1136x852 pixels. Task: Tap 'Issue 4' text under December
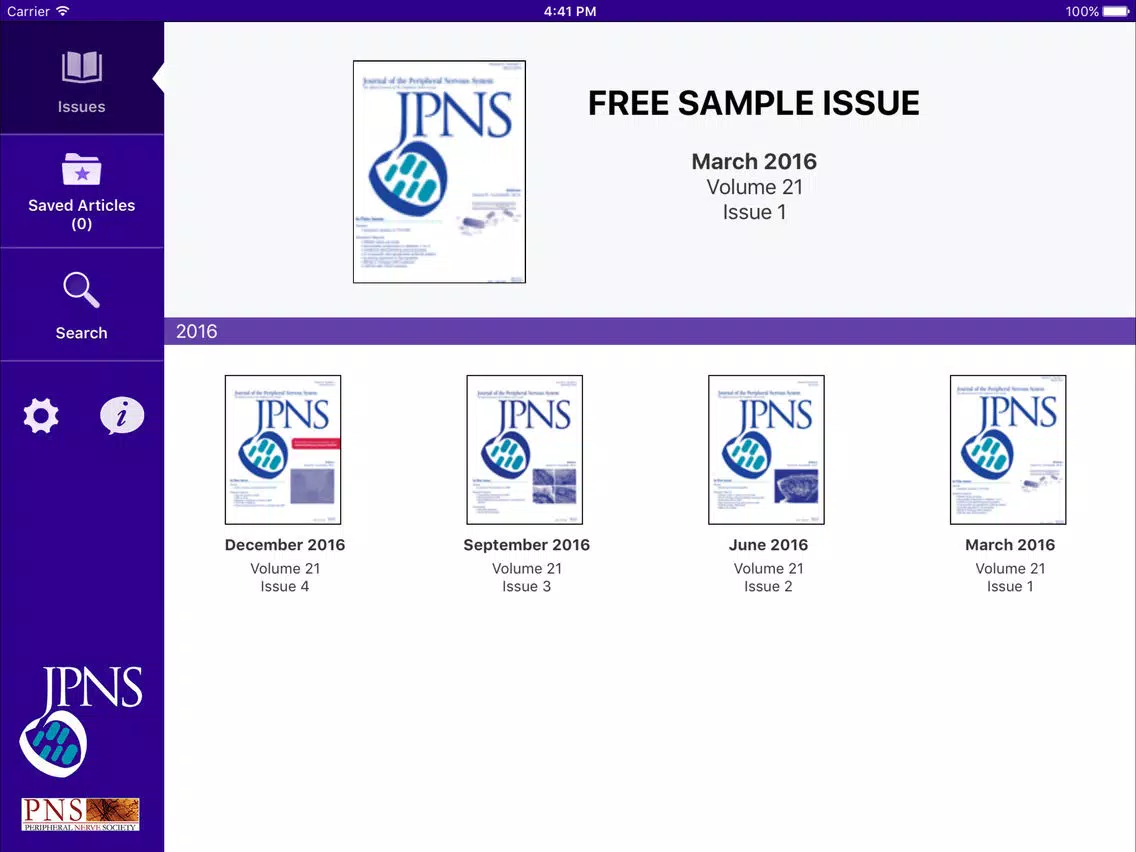285,586
